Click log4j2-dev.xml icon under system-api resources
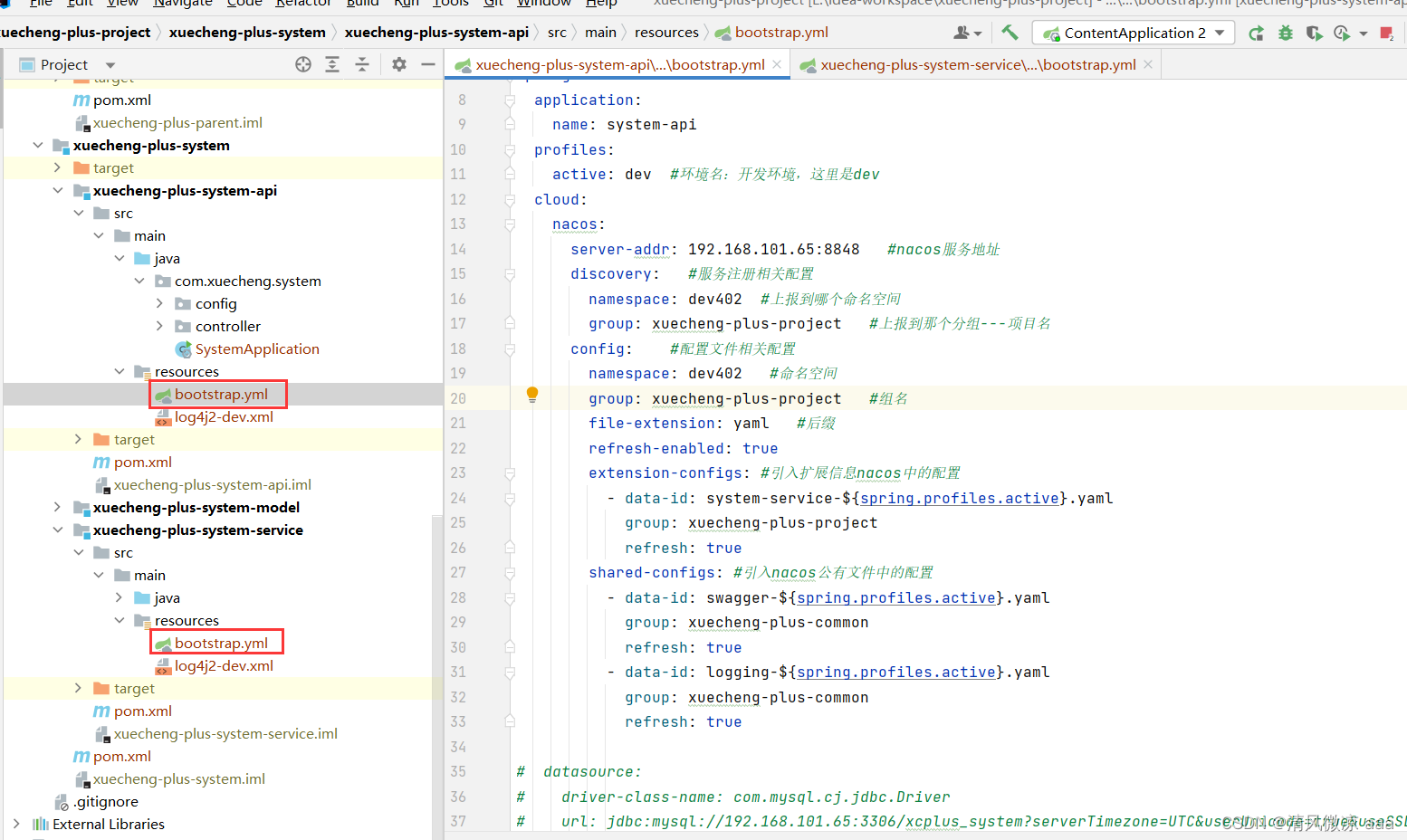 pyautogui.click(x=163, y=417)
